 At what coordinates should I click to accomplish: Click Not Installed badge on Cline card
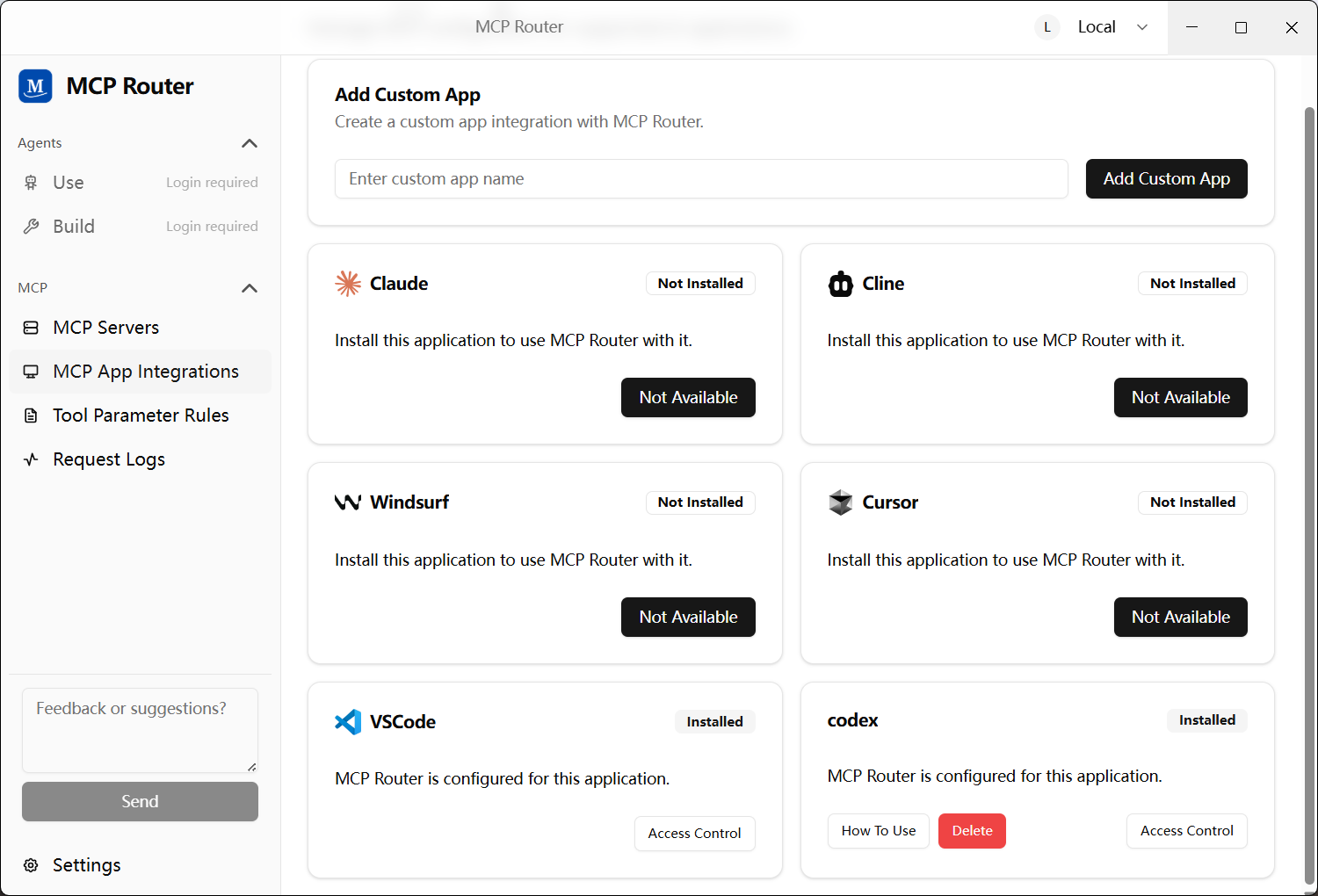(x=1192, y=284)
